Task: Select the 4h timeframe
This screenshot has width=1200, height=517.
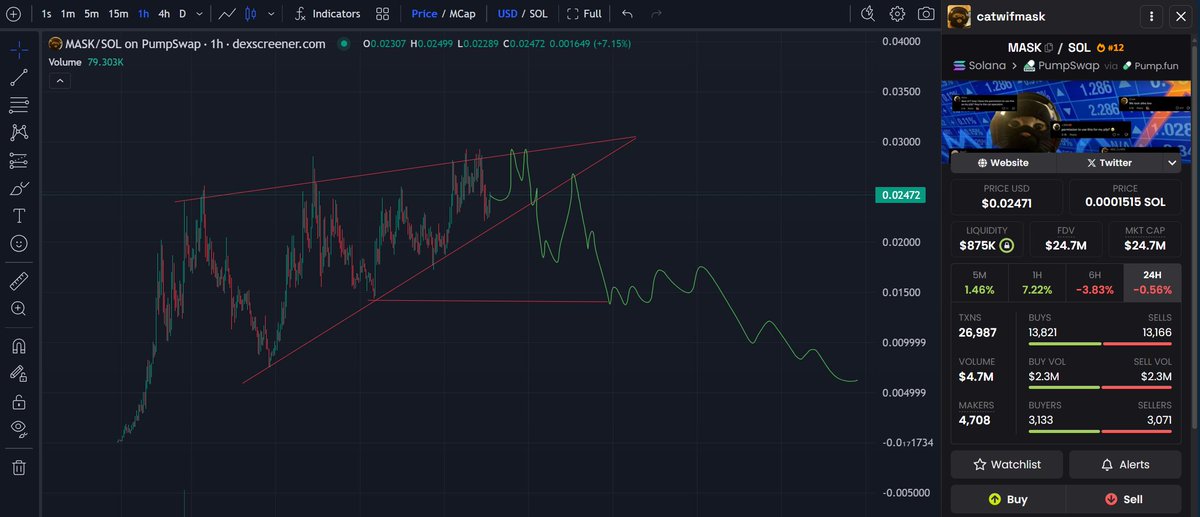Action: (164, 14)
